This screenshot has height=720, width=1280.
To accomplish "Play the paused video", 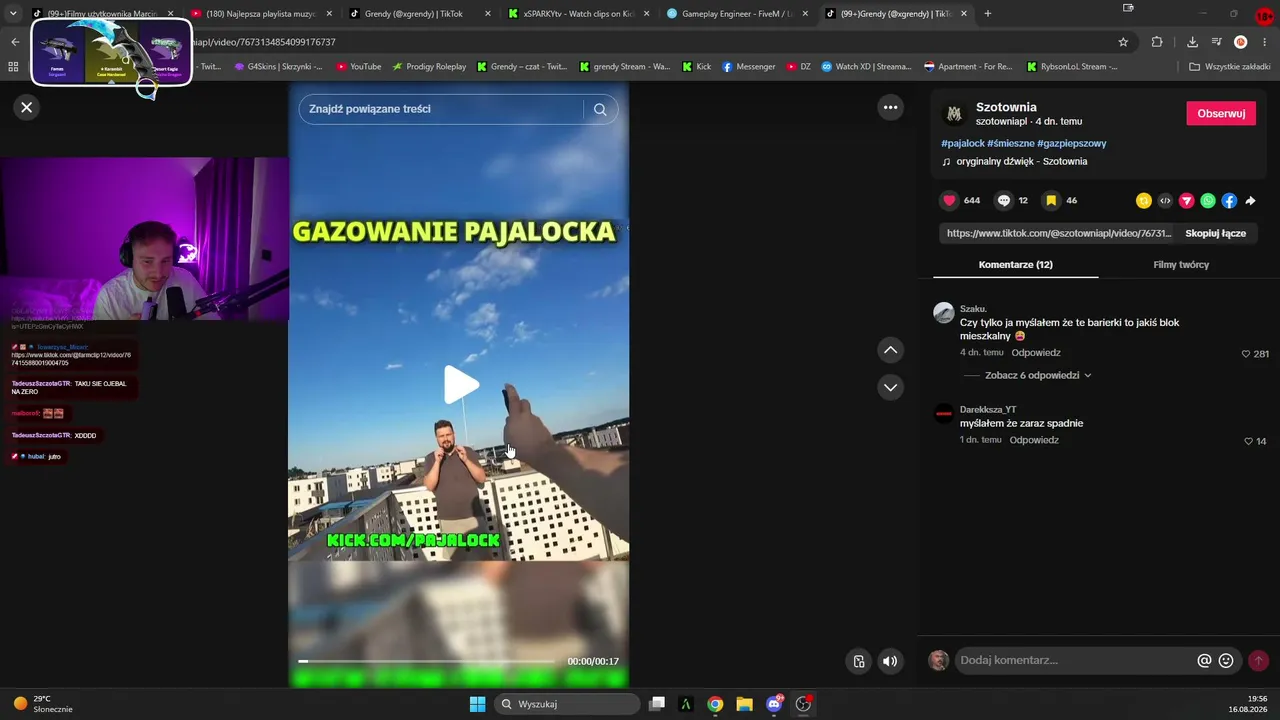I will coord(460,385).
